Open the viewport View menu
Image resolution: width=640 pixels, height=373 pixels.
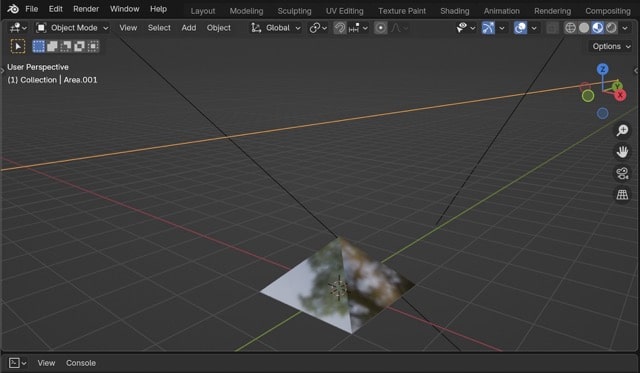[128, 28]
